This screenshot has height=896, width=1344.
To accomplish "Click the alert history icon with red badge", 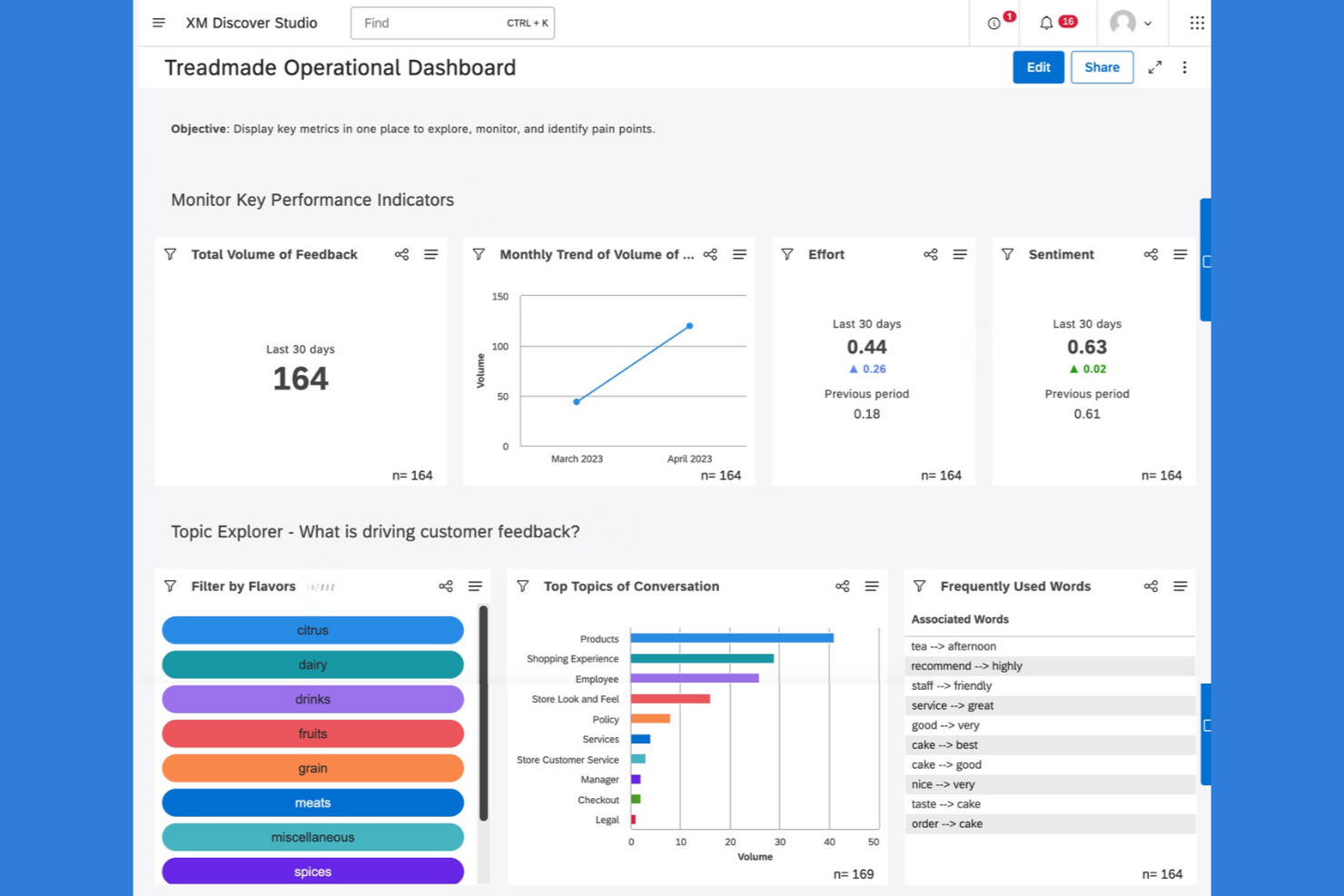I will (996, 25).
